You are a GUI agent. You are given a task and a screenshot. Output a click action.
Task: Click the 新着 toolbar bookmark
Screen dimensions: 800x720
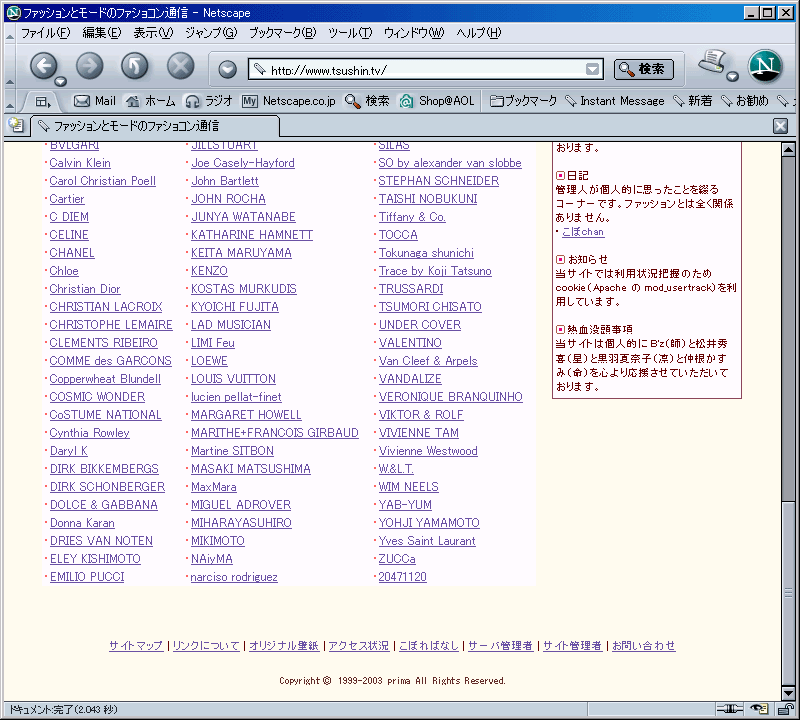pos(692,101)
